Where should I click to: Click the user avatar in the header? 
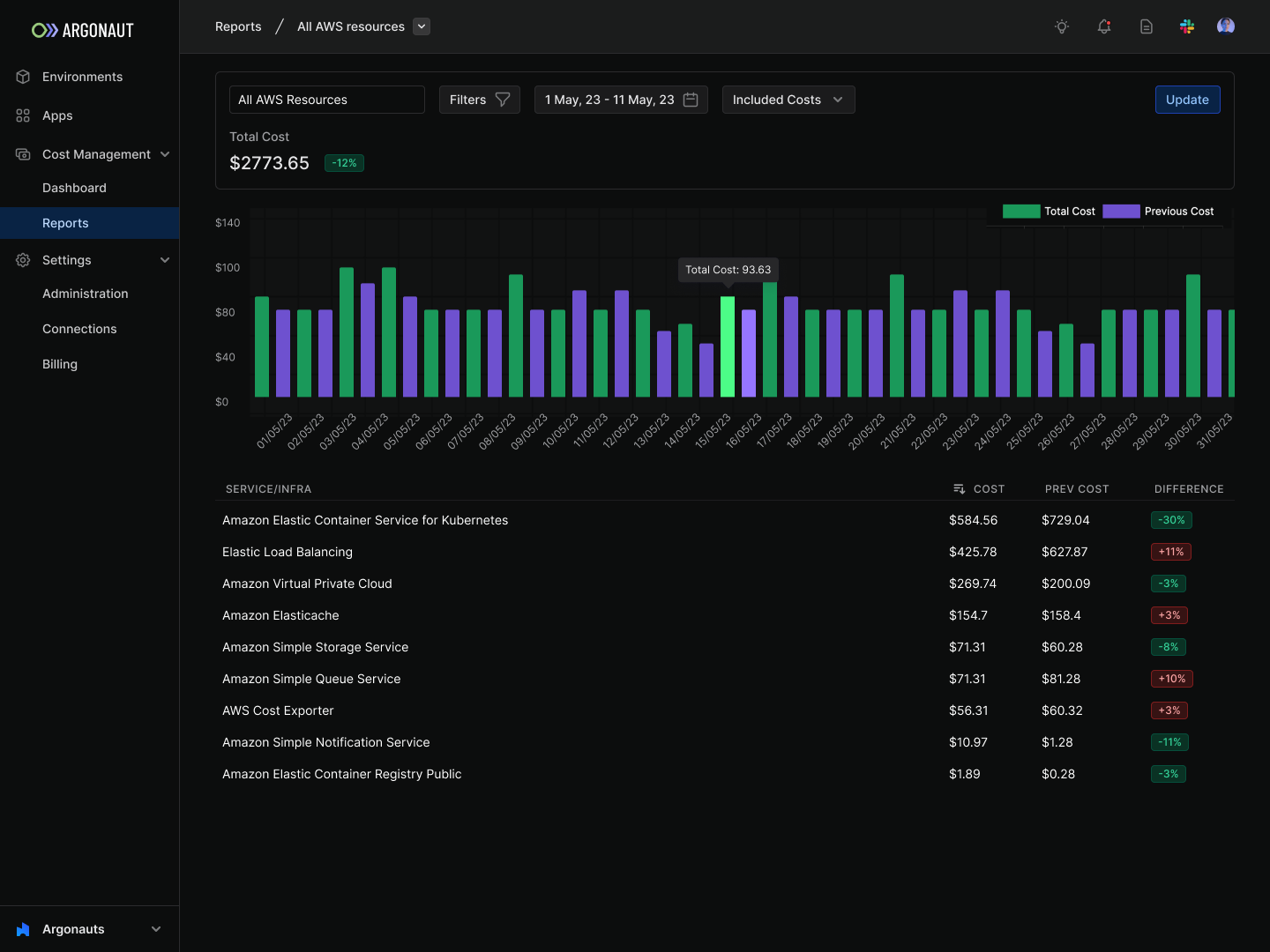(x=1226, y=26)
